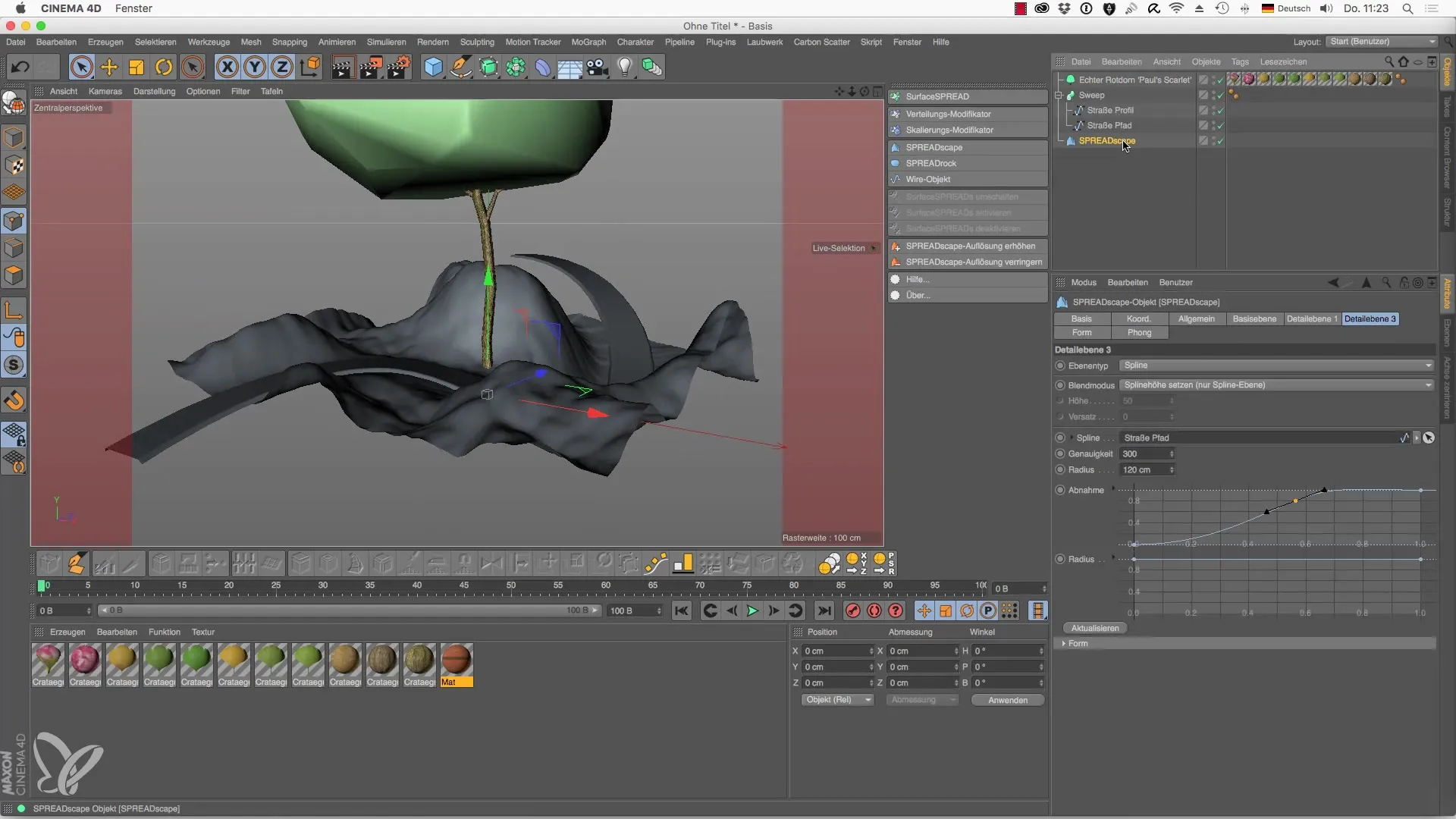Switch to Detailebene 1 tab
This screenshot has height=819, width=1456.
1312,318
